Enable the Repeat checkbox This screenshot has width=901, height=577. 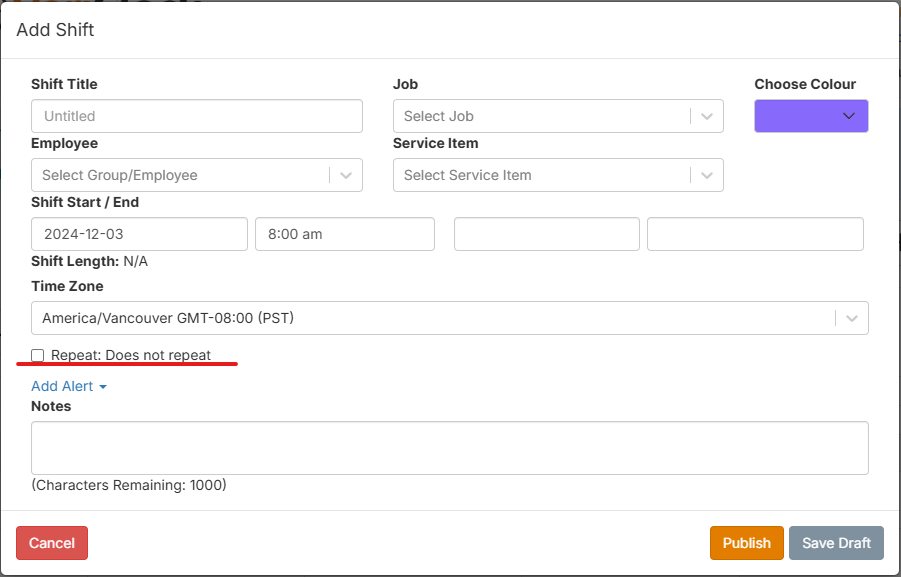click(38, 354)
